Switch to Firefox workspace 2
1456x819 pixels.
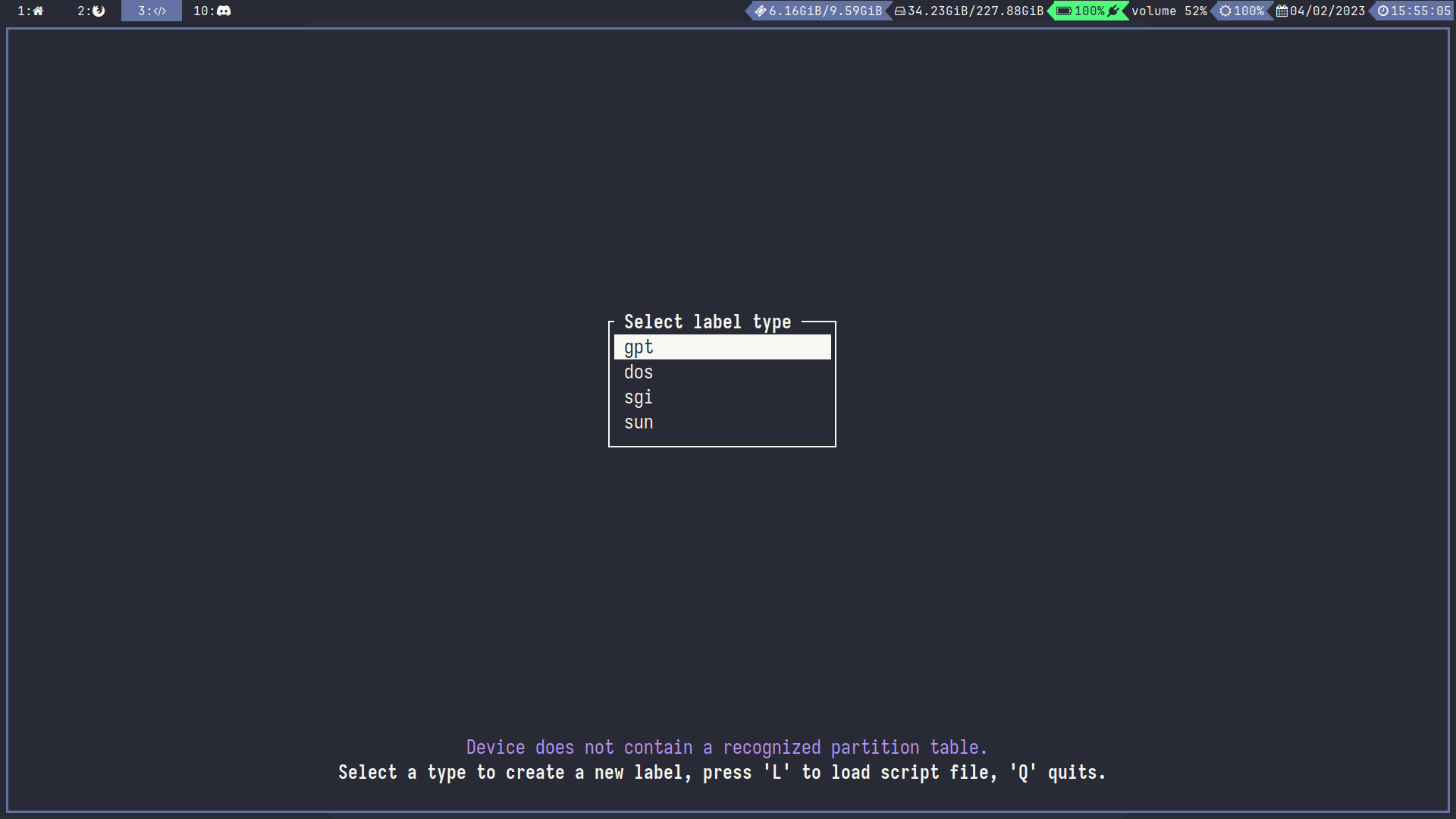point(91,11)
